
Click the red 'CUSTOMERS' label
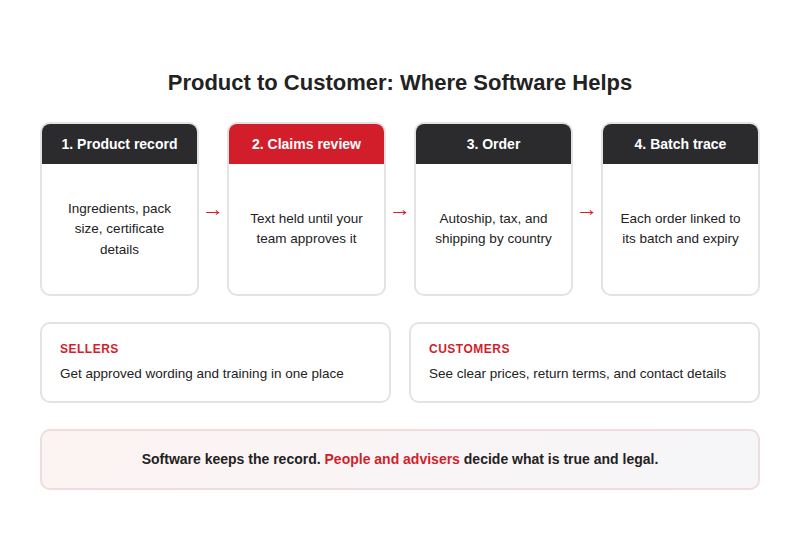(469, 348)
